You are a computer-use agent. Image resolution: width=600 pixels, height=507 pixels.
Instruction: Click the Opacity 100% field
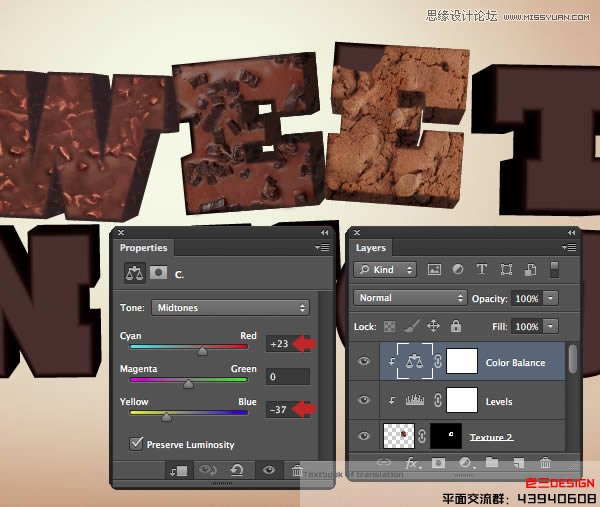(x=527, y=298)
